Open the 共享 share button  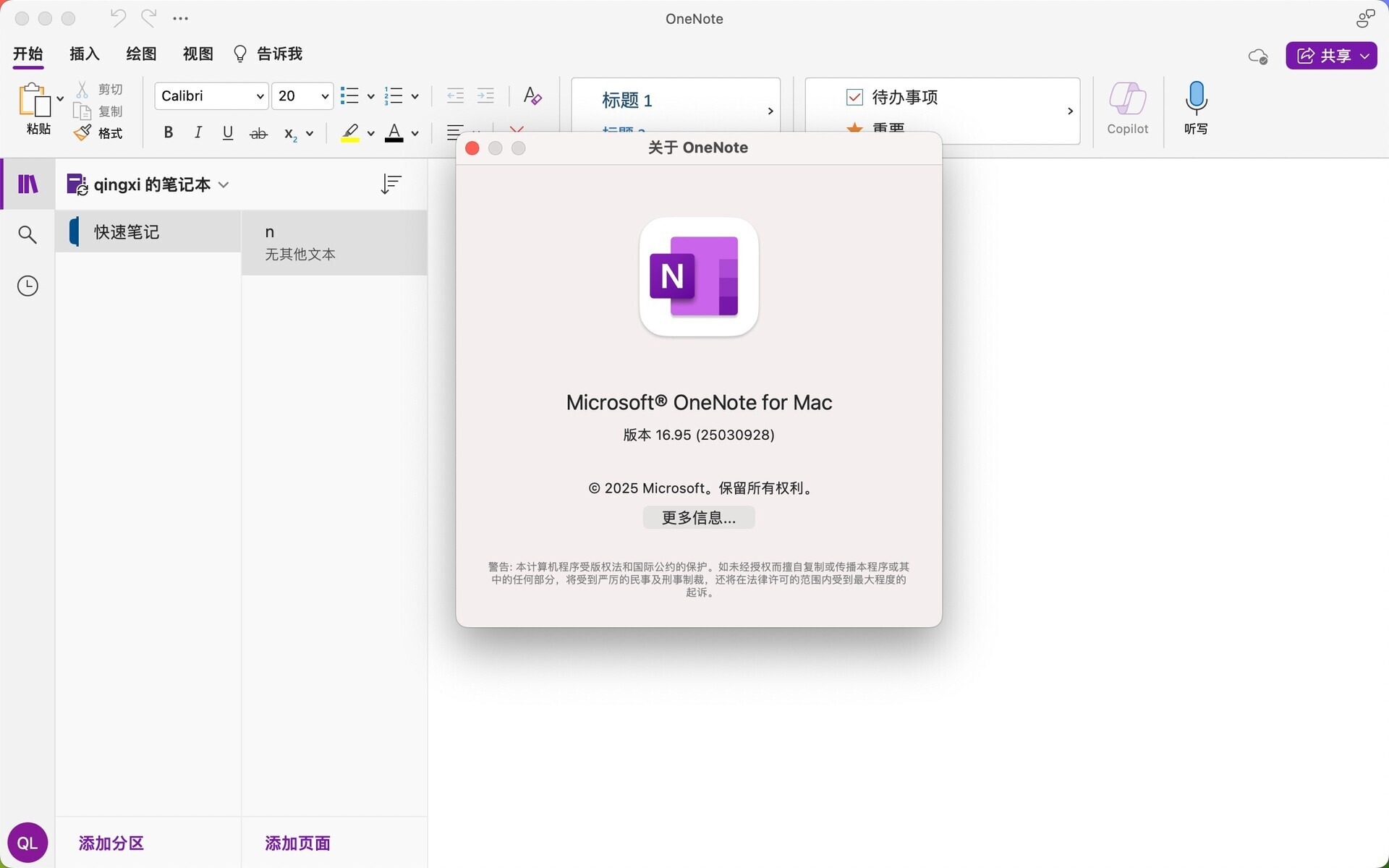click(1331, 56)
